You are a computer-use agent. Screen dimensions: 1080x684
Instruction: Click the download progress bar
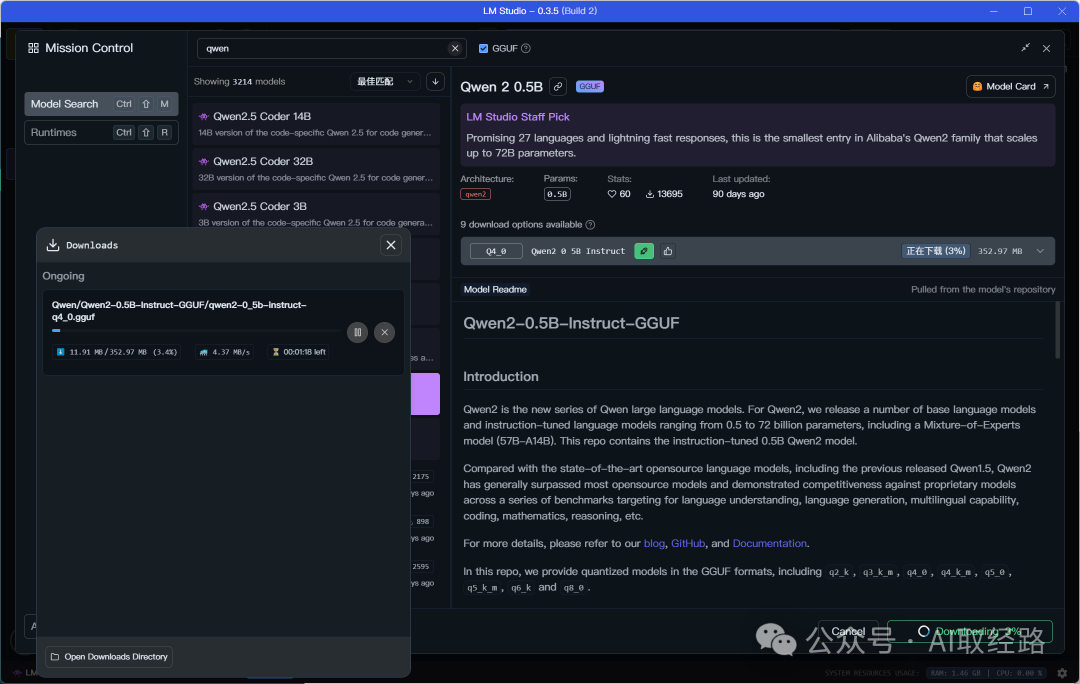click(x=196, y=331)
